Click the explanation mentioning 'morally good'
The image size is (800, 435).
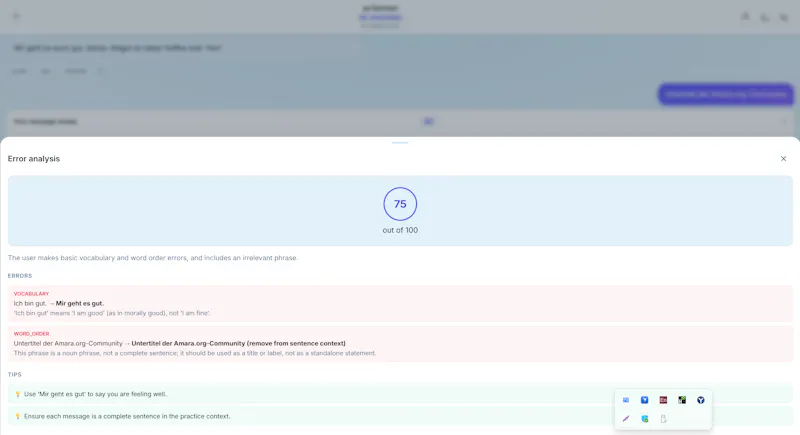112,313
